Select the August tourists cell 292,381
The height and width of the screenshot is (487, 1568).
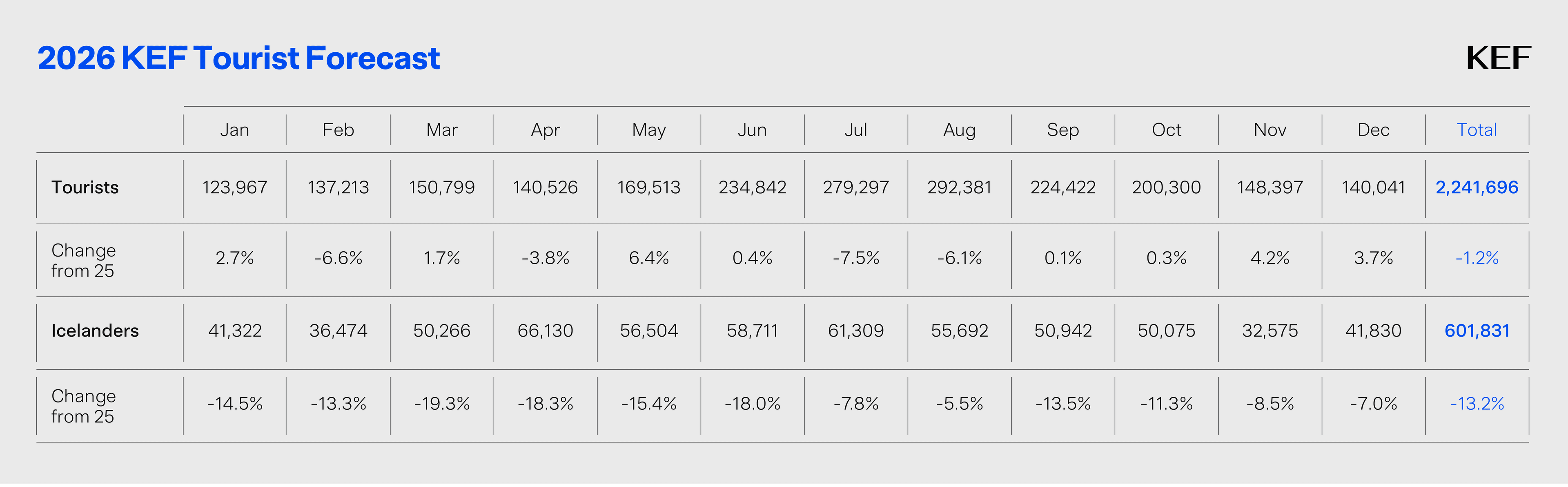(959, 188)
